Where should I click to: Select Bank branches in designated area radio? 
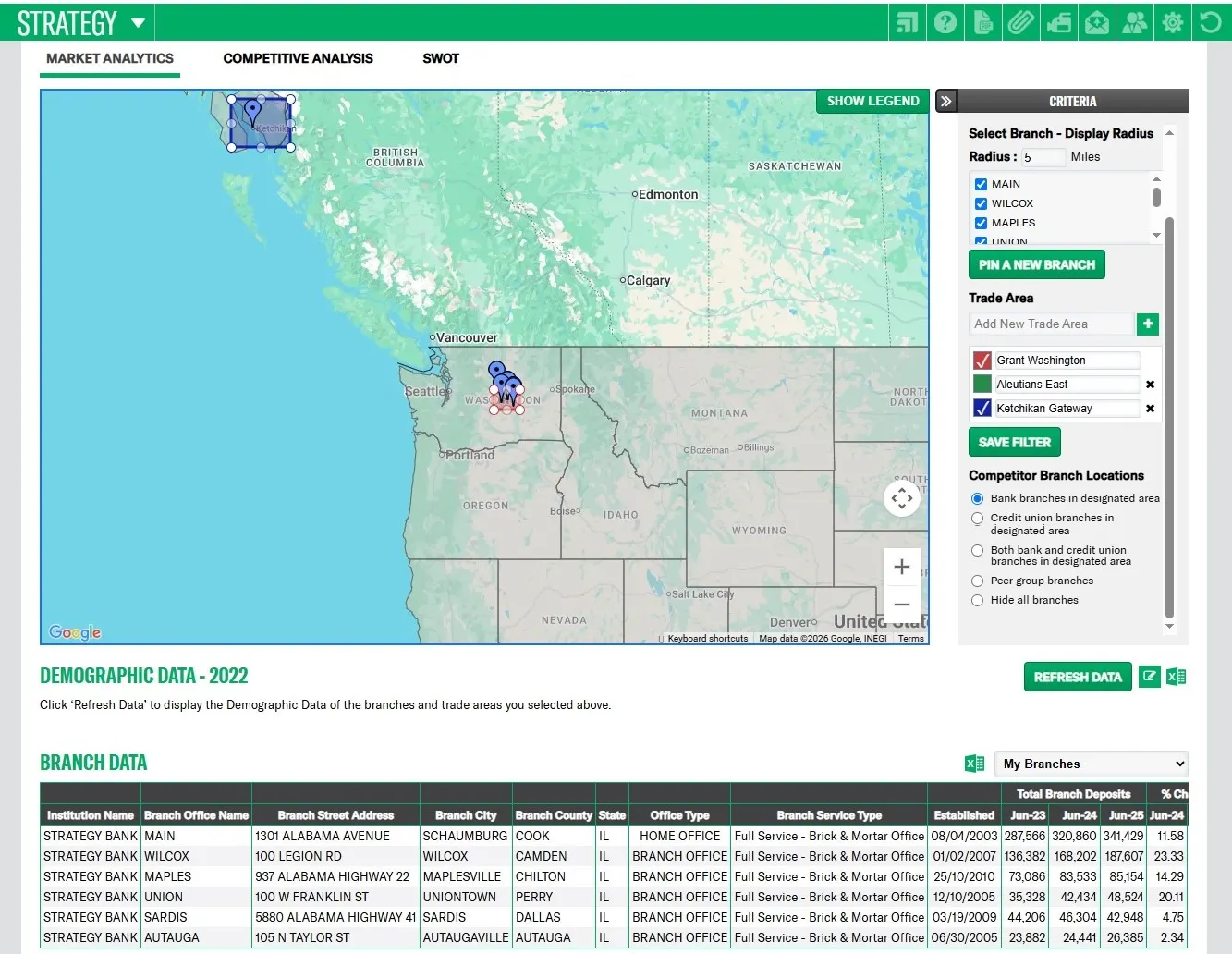(977, 498)
